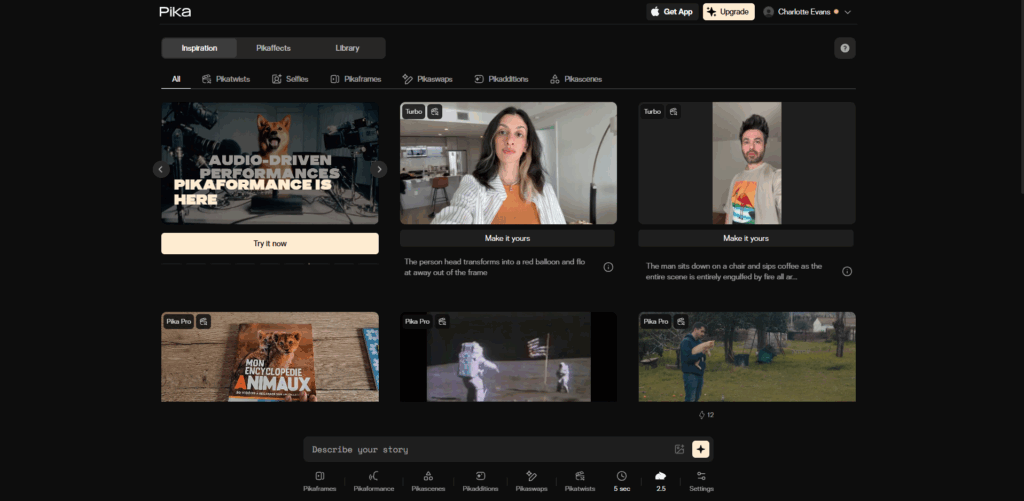This screenshot has width=1024, height=501.
Task: Activate Pikaswaps in the bottom toolbar
Action: coord(531,481)
